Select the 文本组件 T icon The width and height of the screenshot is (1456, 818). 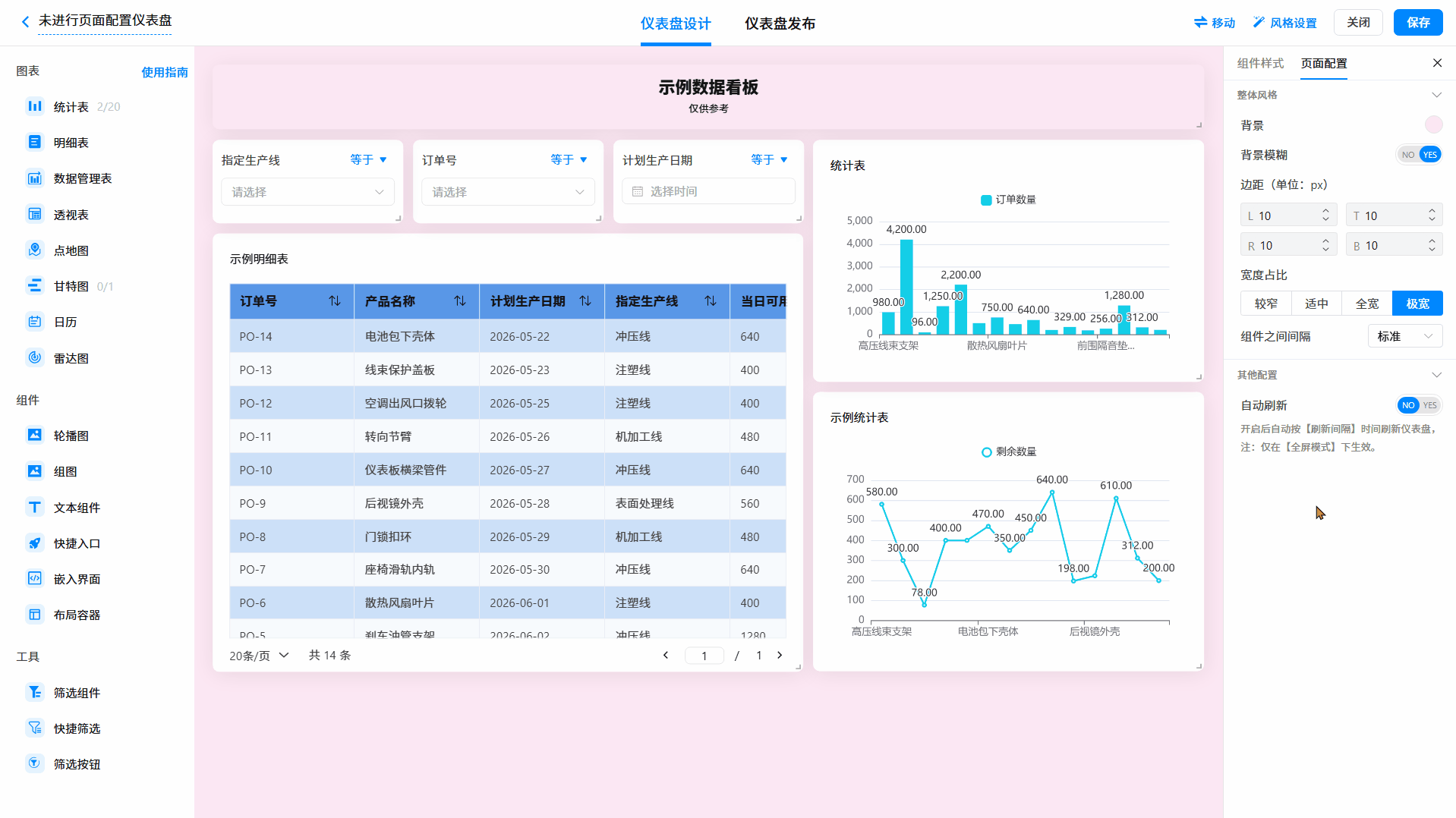point(35,507)
